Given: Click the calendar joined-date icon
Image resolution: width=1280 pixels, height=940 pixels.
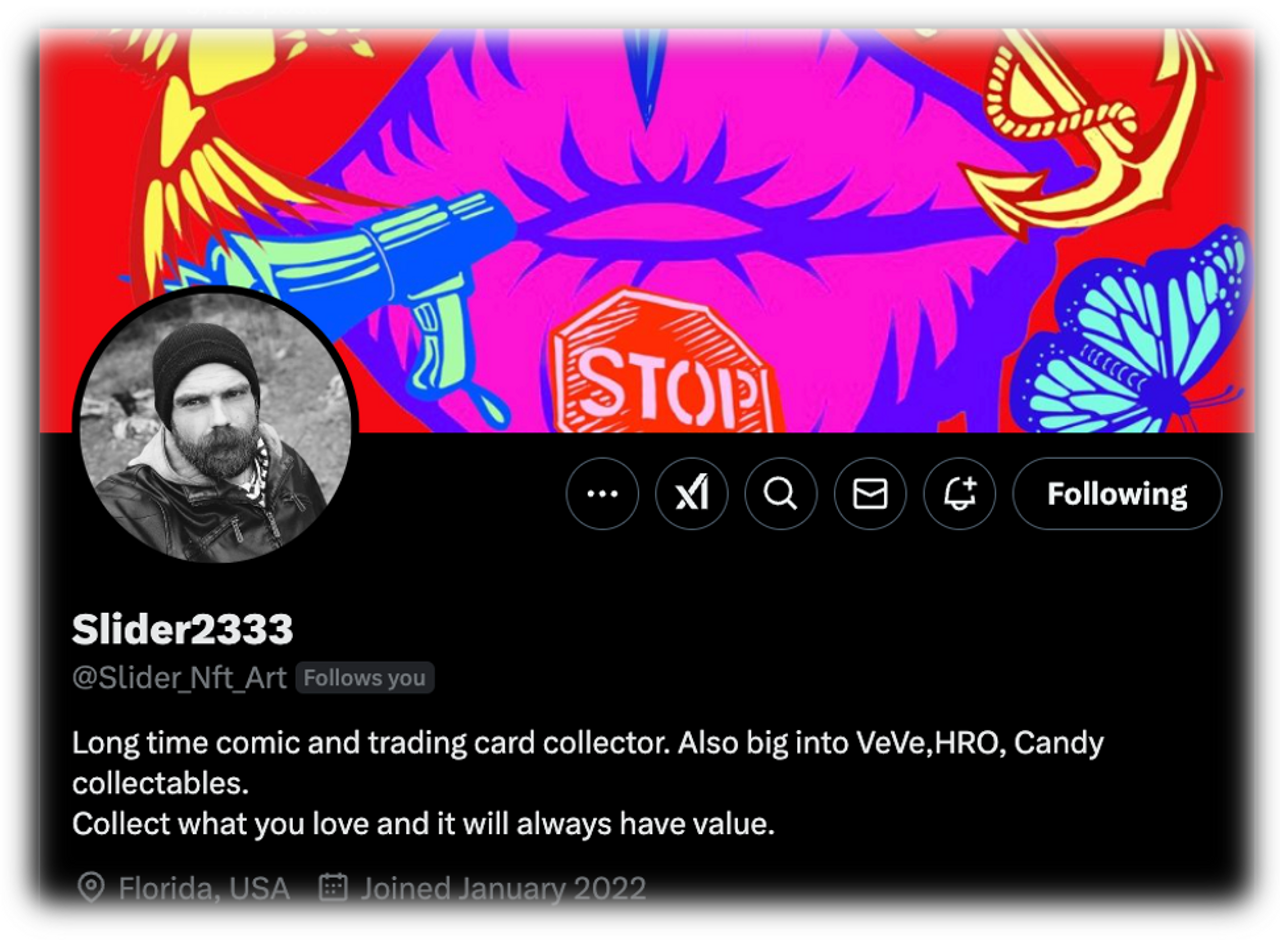Looking at the screenshot, I should (333, 887).
